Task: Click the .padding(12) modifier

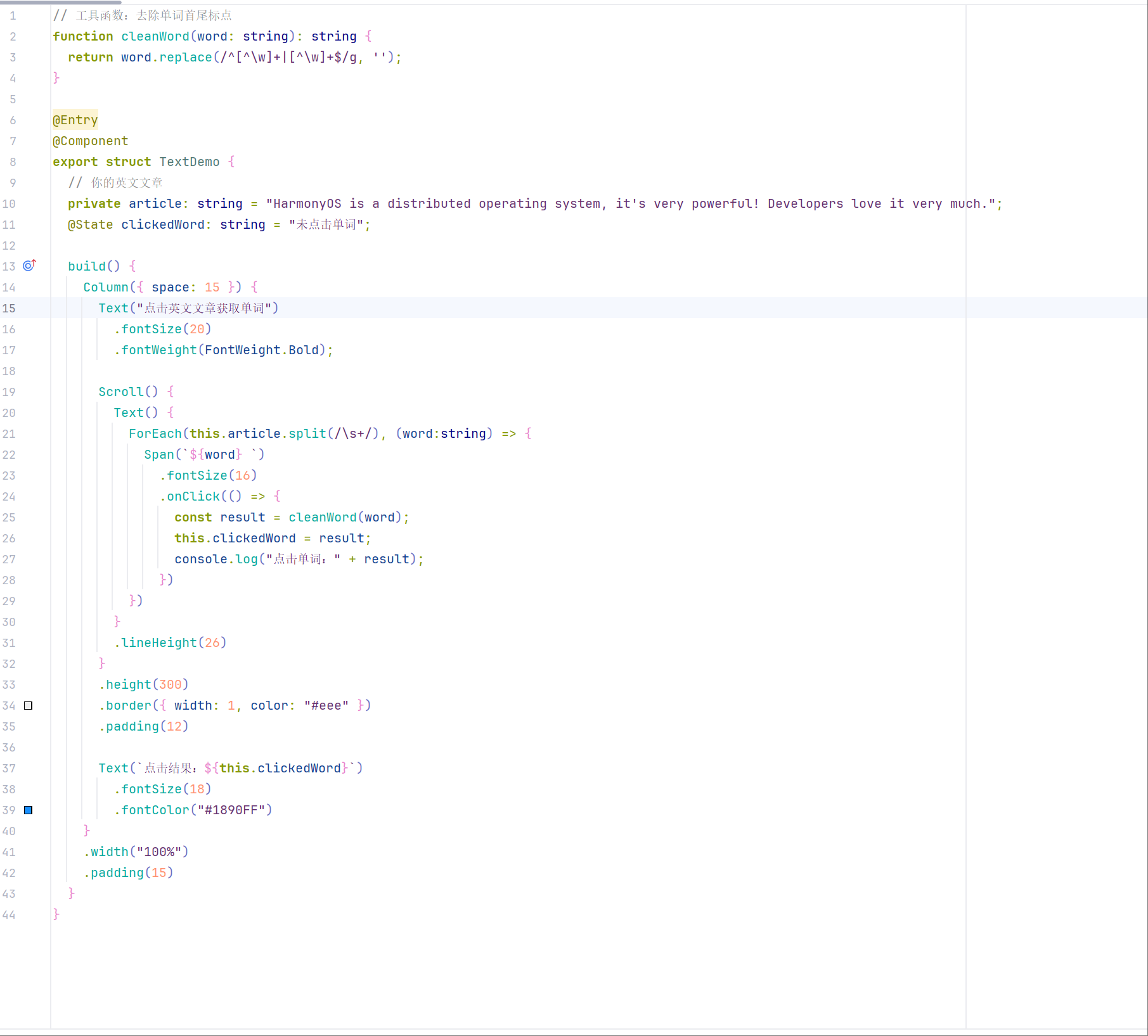Action: coord(143,726)
